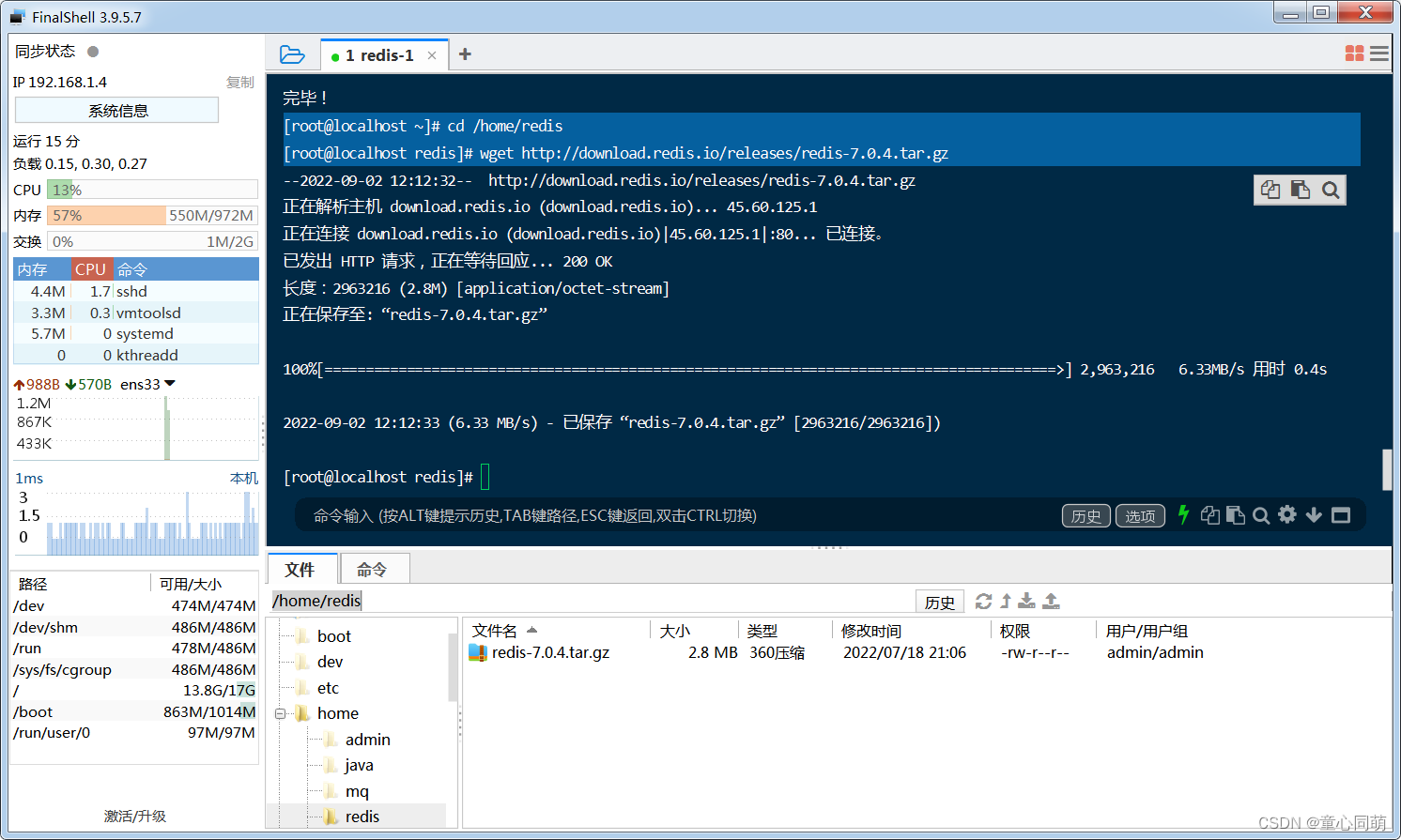Select the vmtoolsd process row
Image resolution: width=1401 pixels, height=840 pixels.
click(x=136, y=313)
